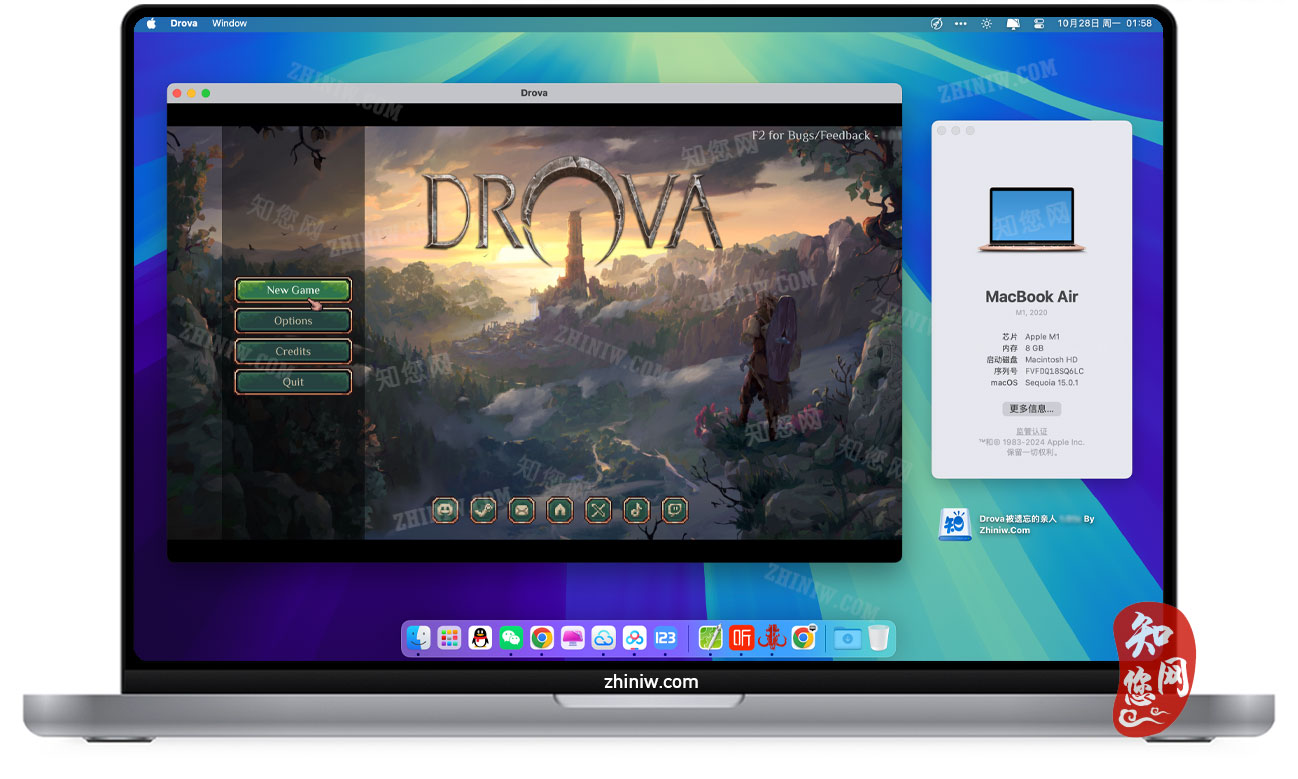Select the MacBook Air title text
Screen dimensions: 1298x779
click(x=1031, y=297)
